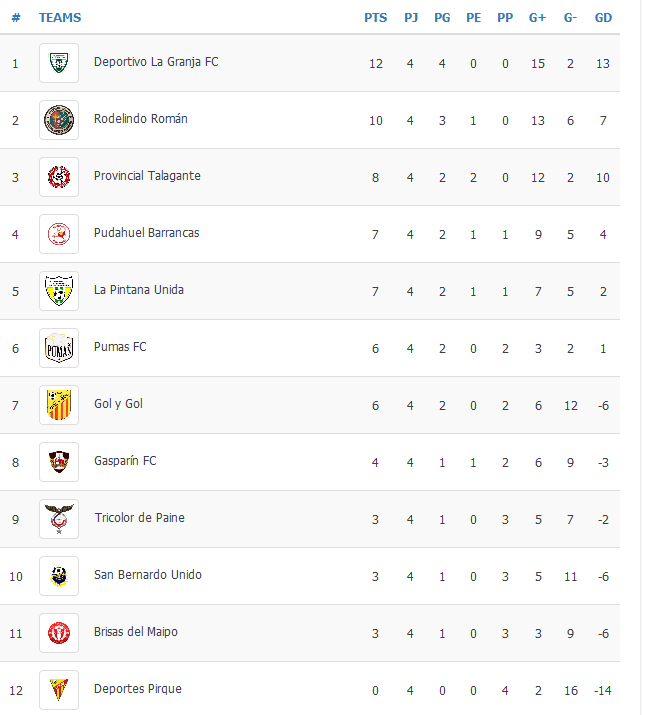This screenshot has height=715, width=645.
Task: Open the La Pintana Unida shield logo
Action: pyautogui.click(x=59, y=291)
